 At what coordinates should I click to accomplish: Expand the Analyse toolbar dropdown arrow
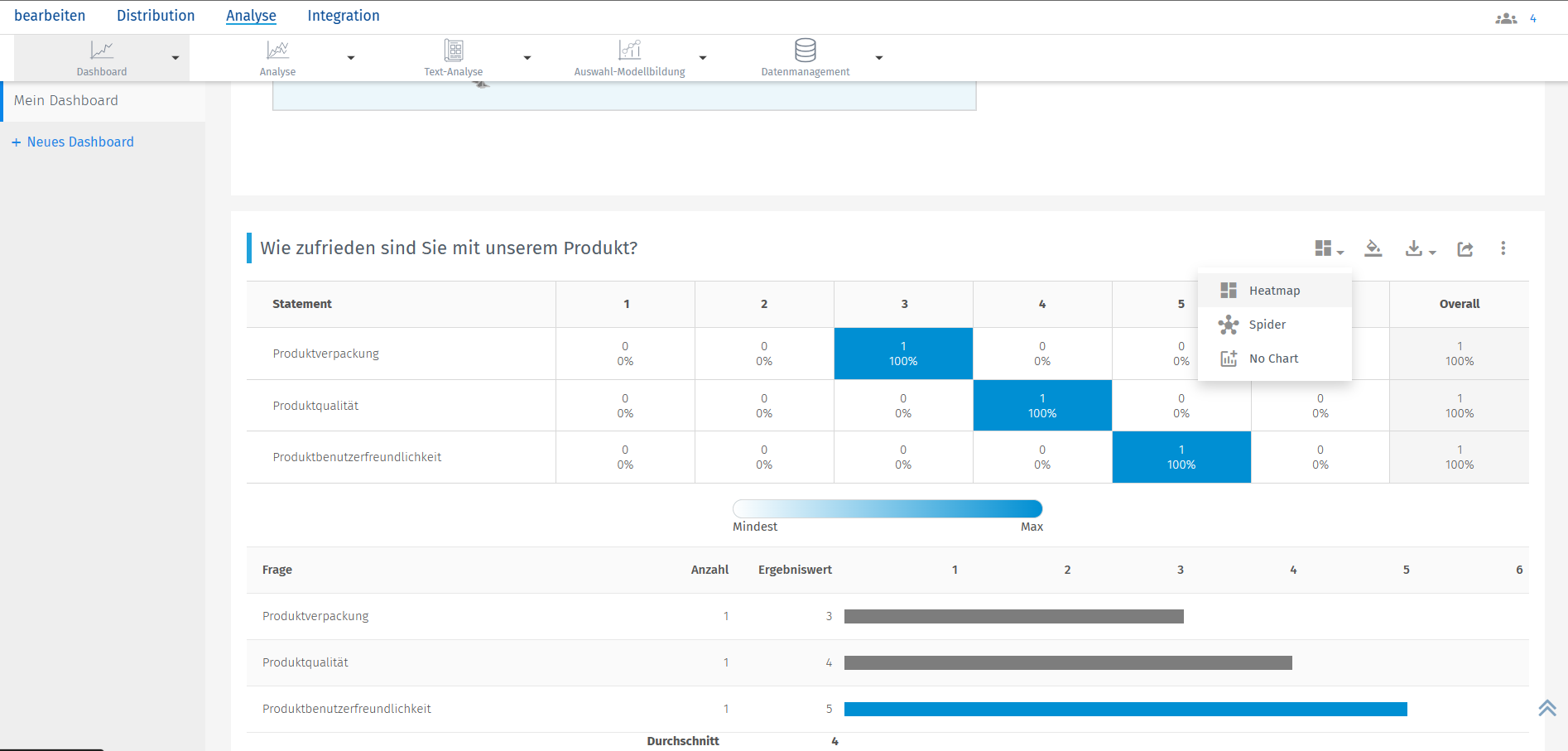click(x=351, y=58)
